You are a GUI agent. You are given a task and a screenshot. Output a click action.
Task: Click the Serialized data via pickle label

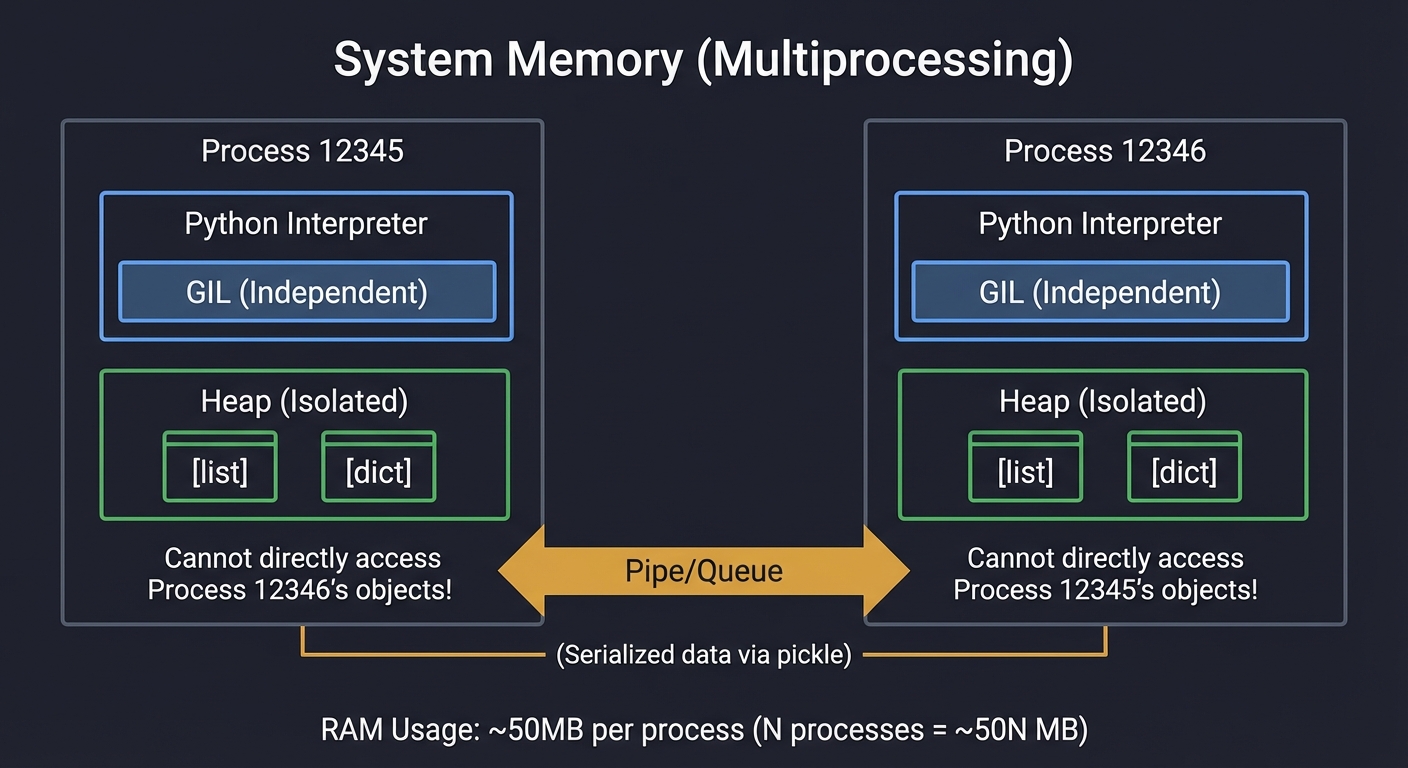click(704, 655)
